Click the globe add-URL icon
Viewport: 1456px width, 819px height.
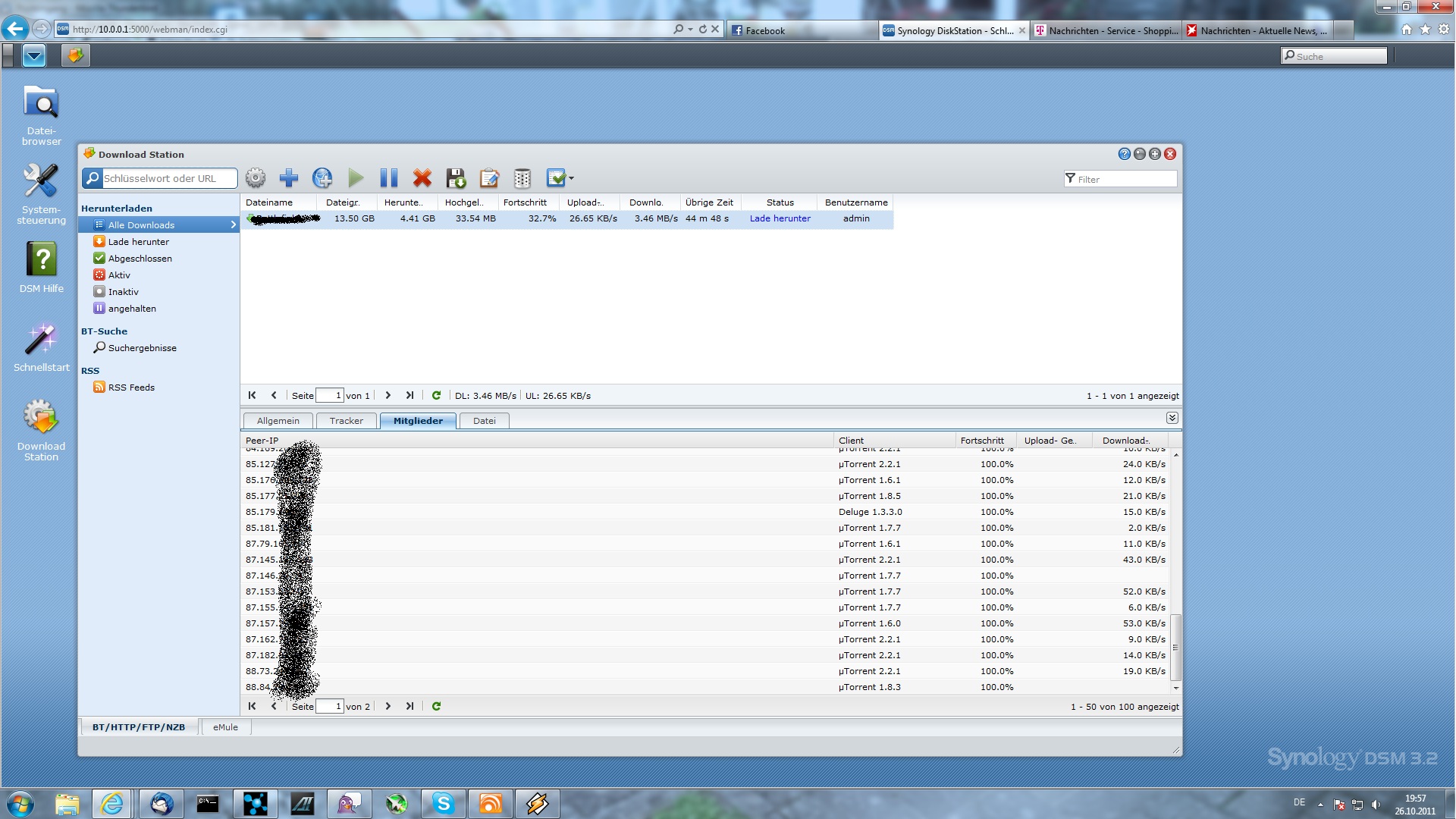322,178
